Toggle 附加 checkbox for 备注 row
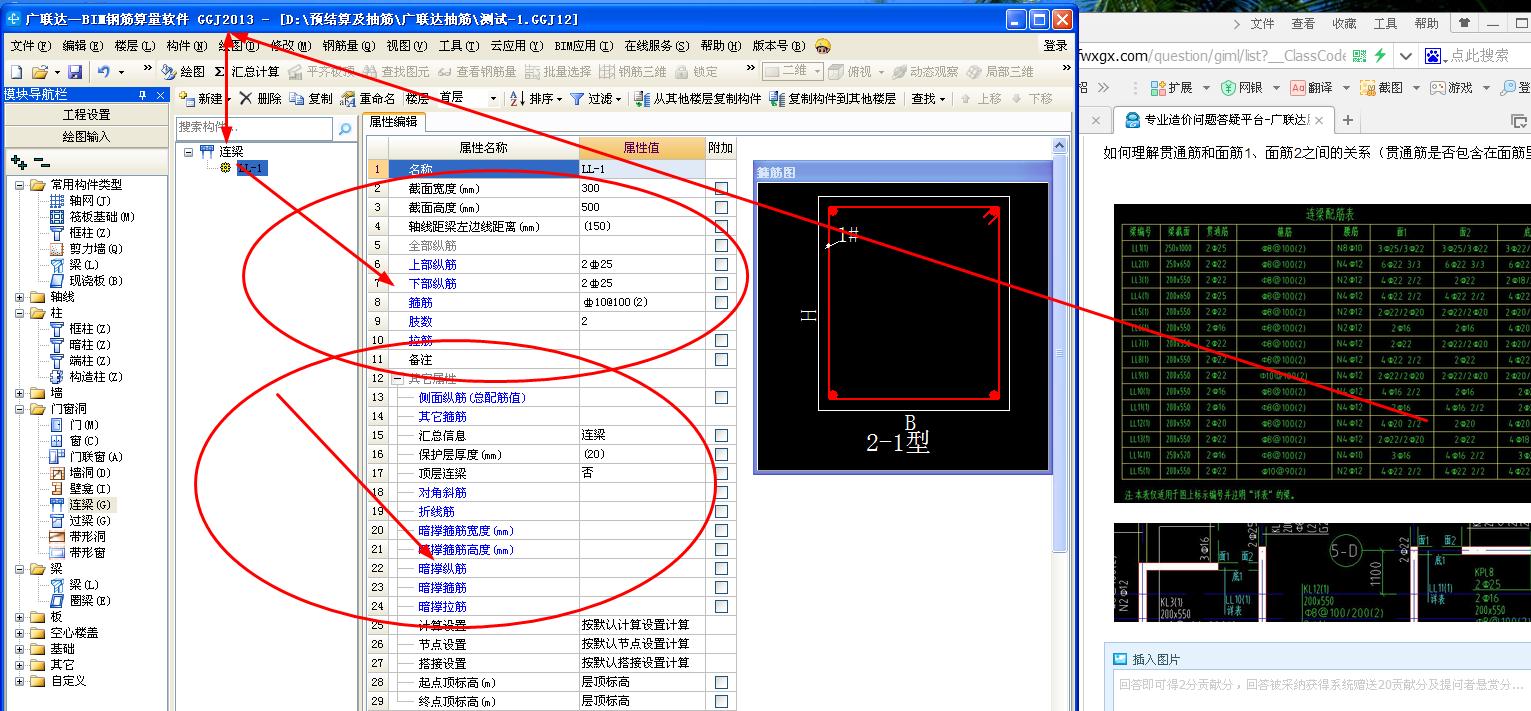The image size is (1531, 711). tap(721, 359)
